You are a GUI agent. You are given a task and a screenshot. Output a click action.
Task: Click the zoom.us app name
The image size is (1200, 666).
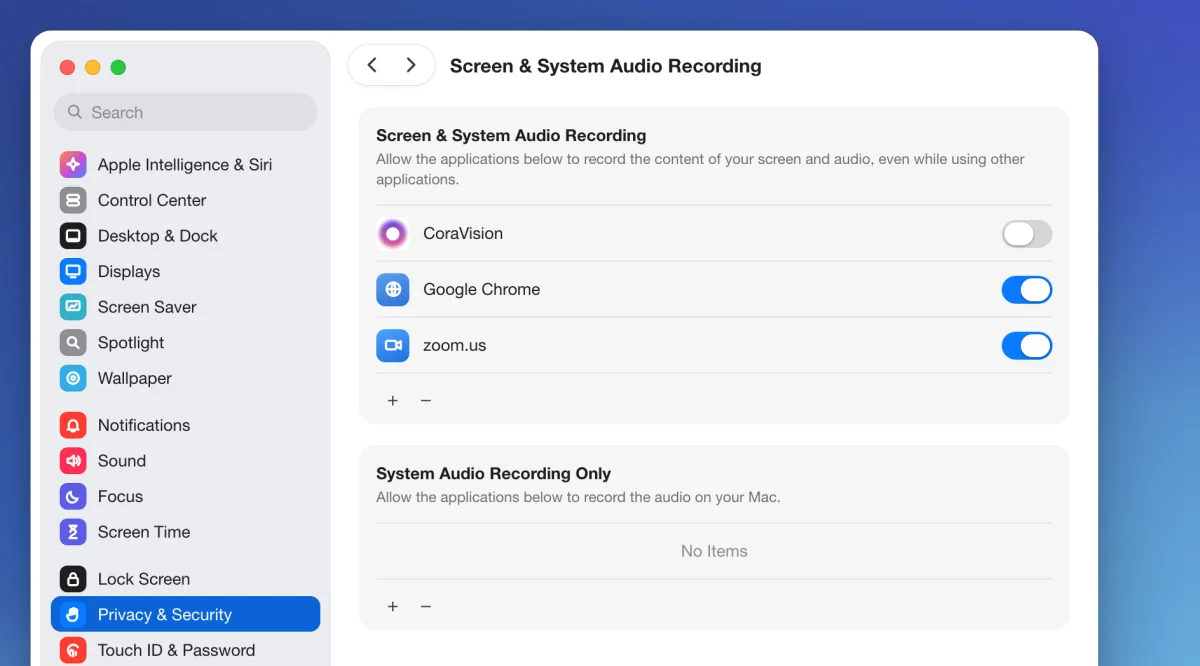[455, 346]
